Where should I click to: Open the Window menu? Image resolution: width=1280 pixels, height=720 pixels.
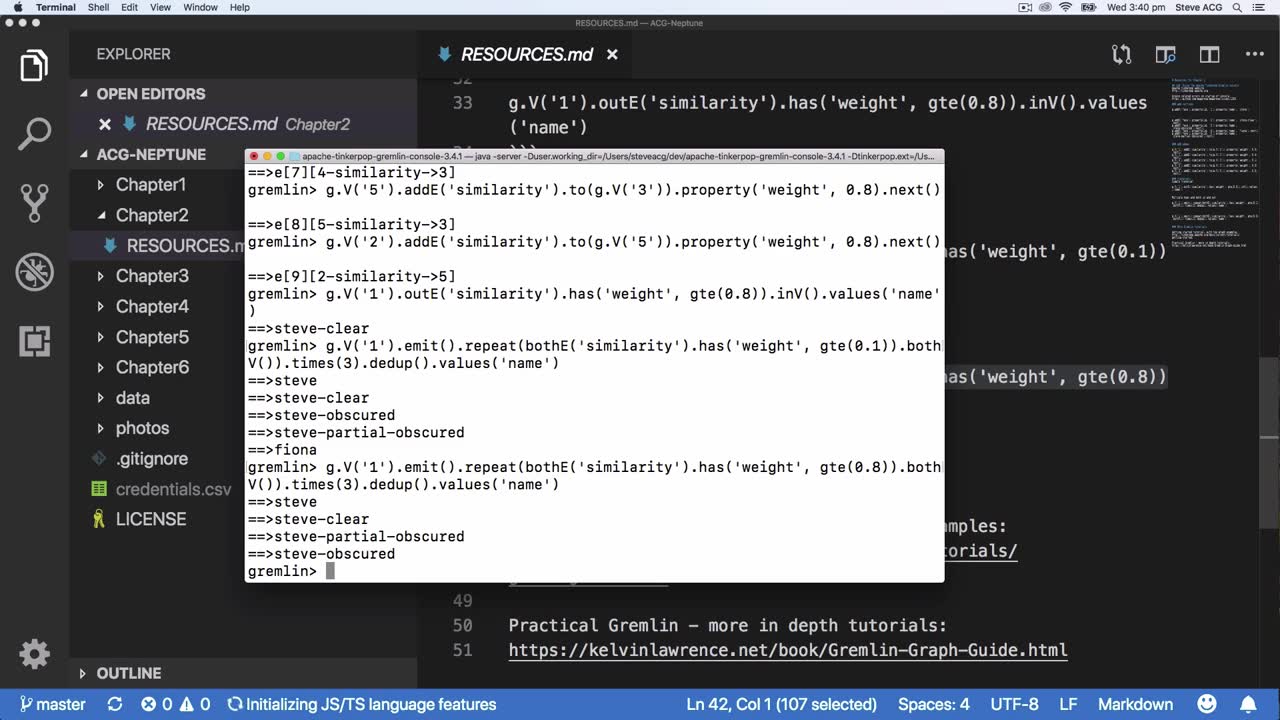coord(200,7)
